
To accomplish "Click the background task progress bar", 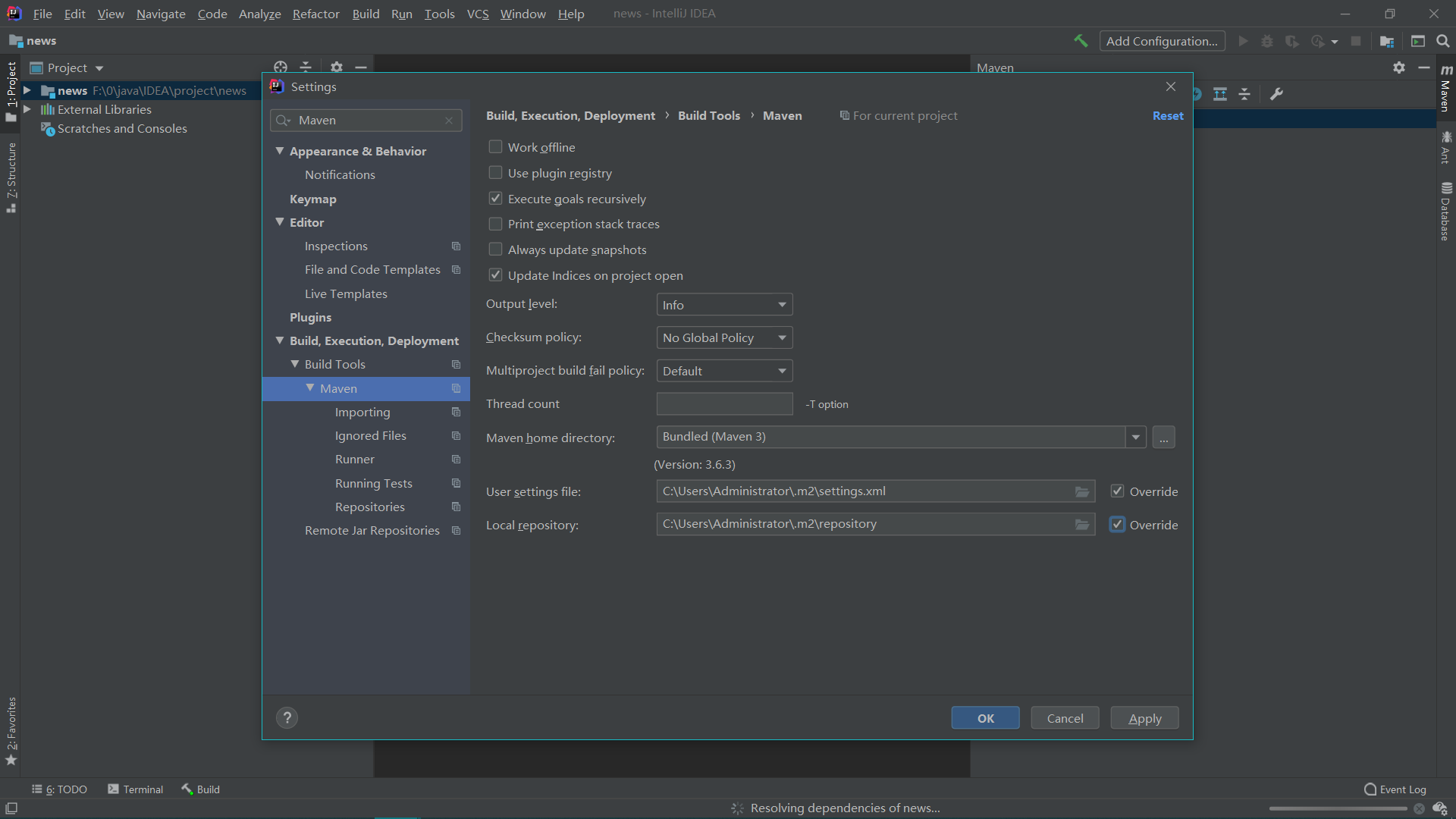I will (x=1338, y=808).
